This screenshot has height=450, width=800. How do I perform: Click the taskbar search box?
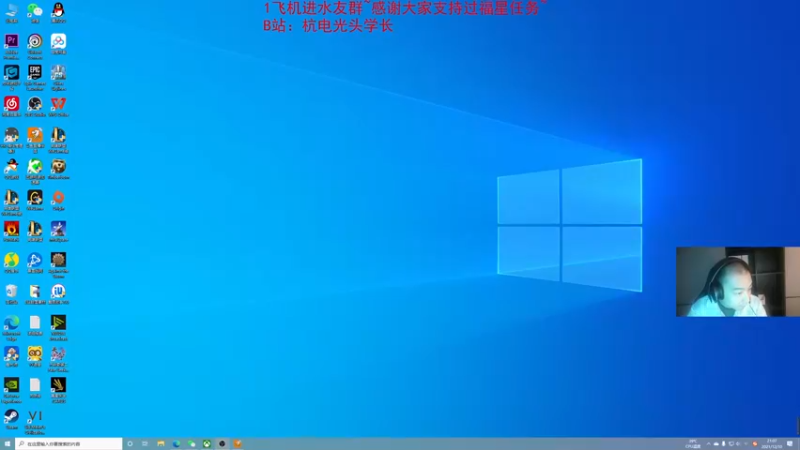[69, 444]
